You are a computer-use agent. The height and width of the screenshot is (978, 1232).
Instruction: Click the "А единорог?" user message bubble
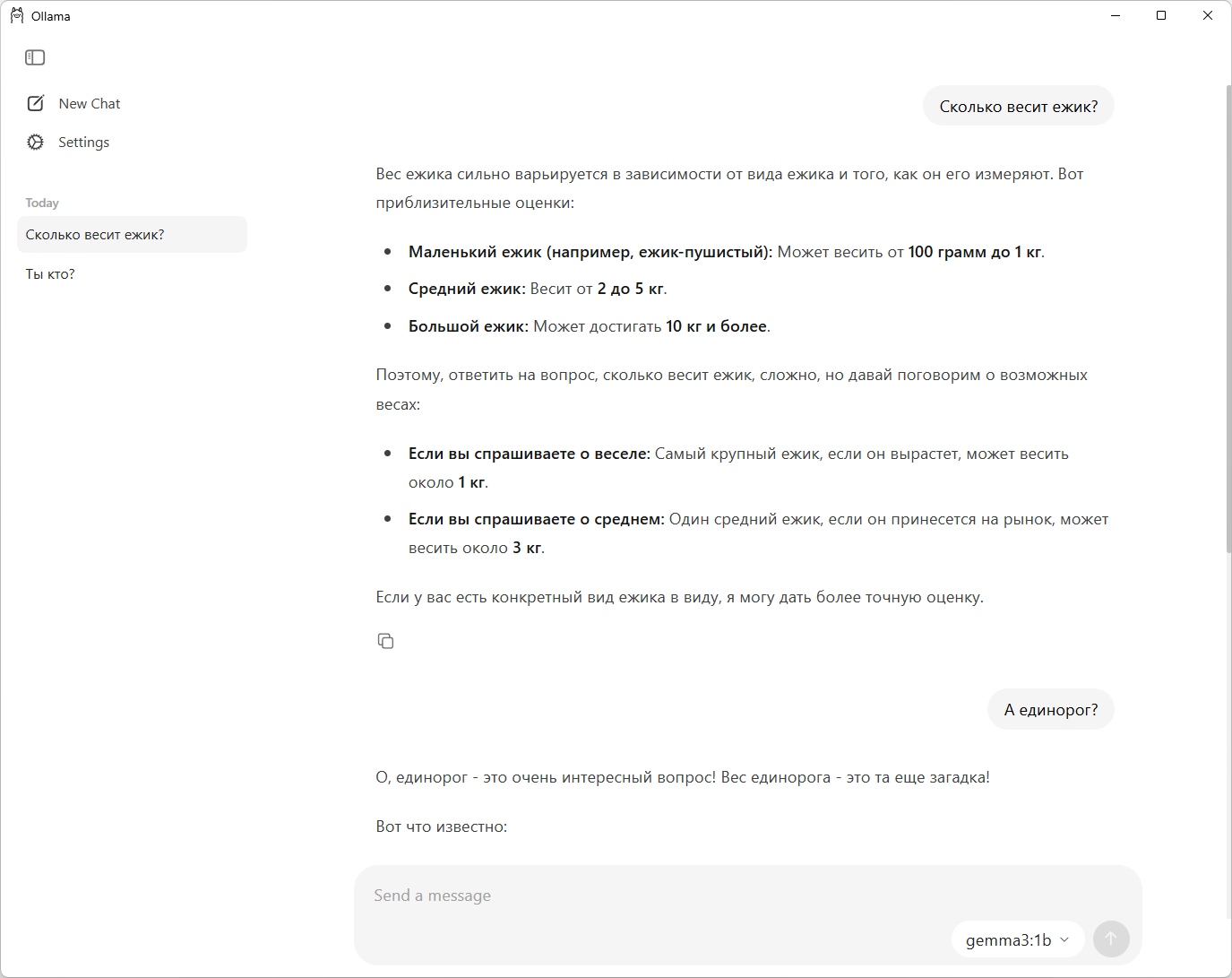click(x=1050, y=710)
